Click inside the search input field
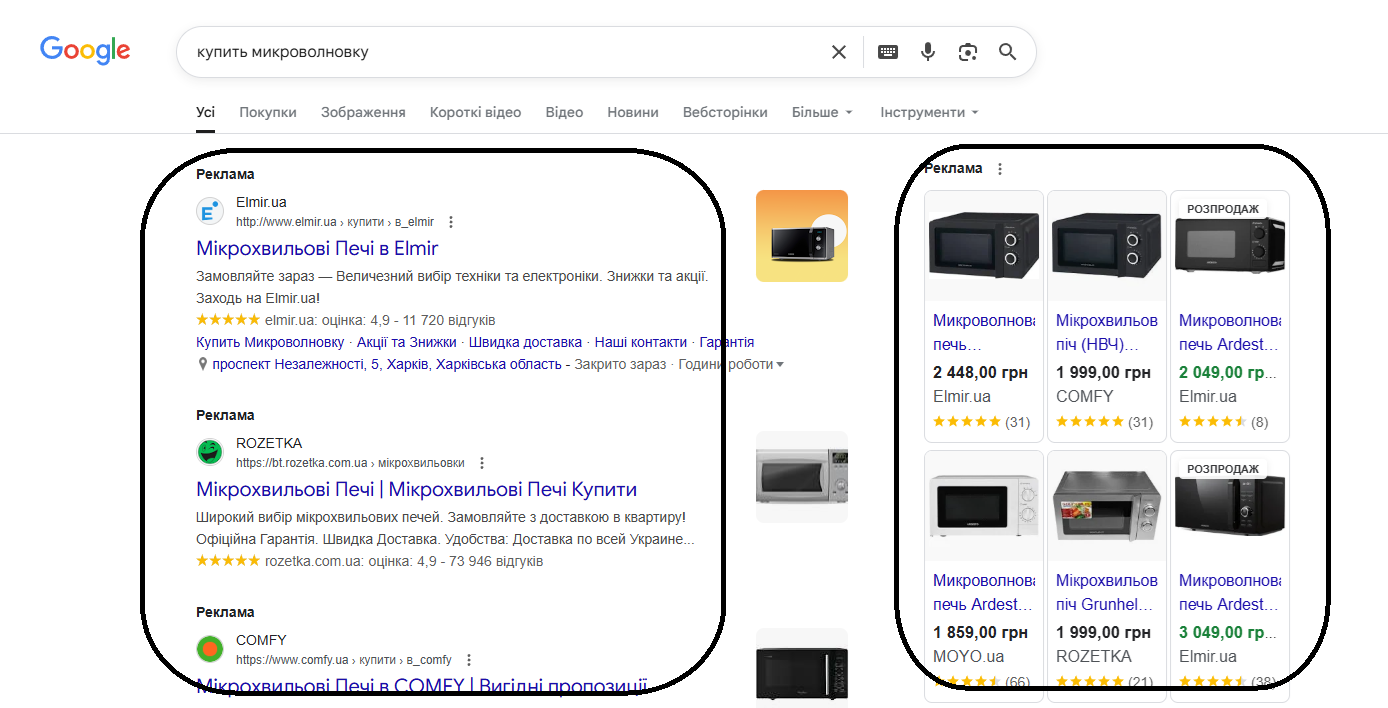Image resolution: width=1388 pixels, height=708 pixels. pos(500,52)
